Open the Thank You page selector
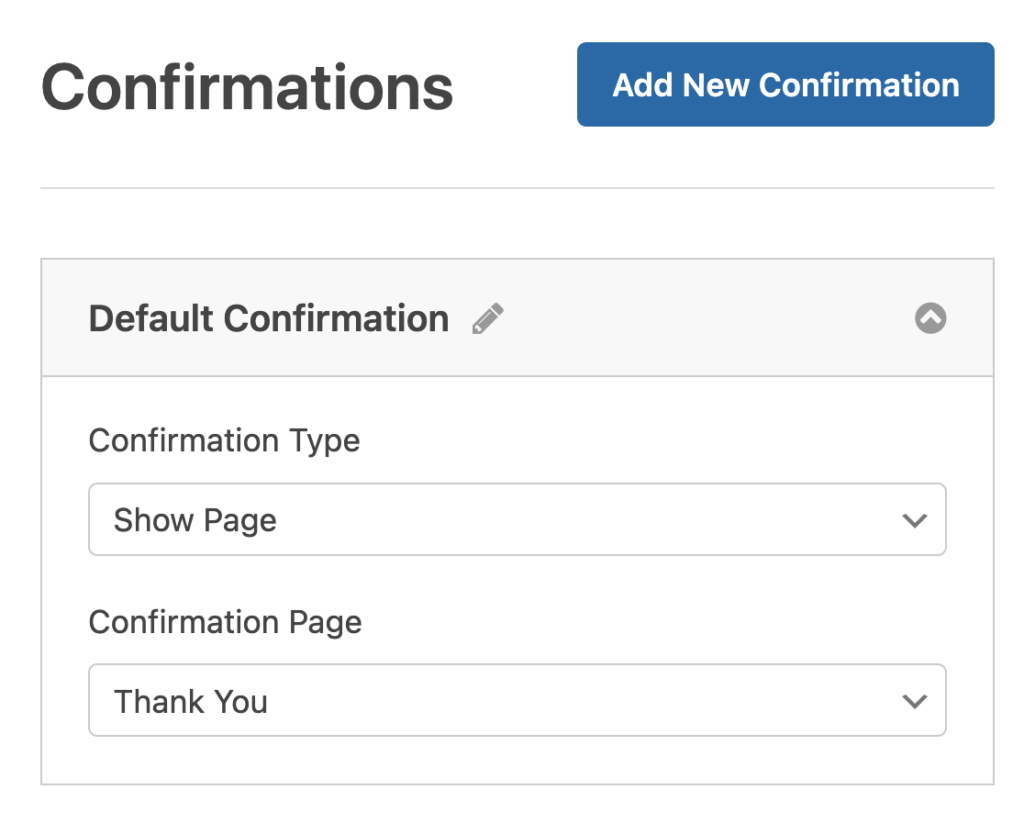The image size is (1024, 823). point(517,700)
